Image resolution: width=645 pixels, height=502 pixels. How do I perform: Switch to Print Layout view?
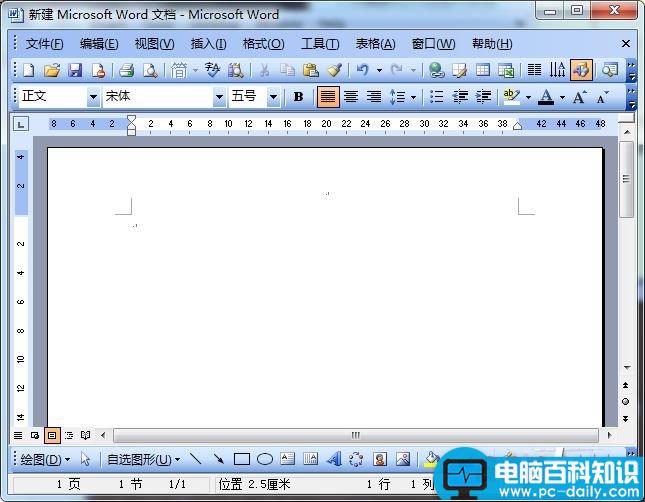coord(52,435)
